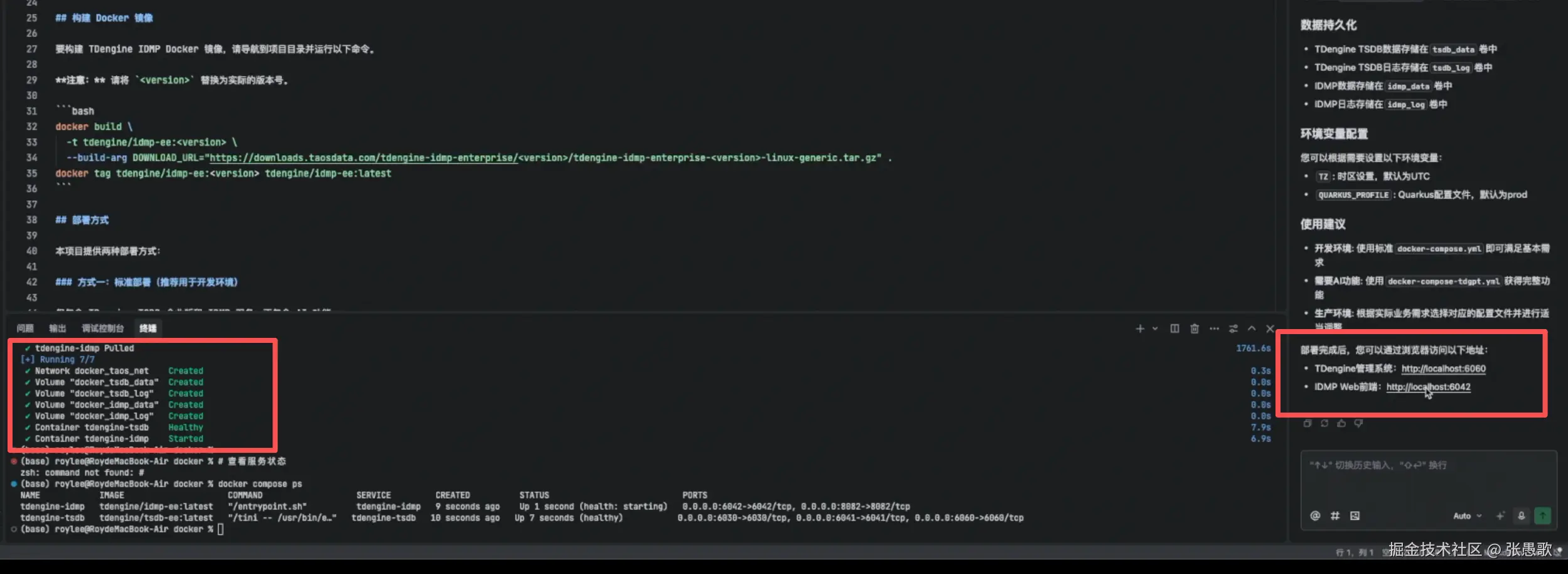Close the bottom terminal panel
This screenshot has height=574, width=1568.
(x=1270, y=328)
